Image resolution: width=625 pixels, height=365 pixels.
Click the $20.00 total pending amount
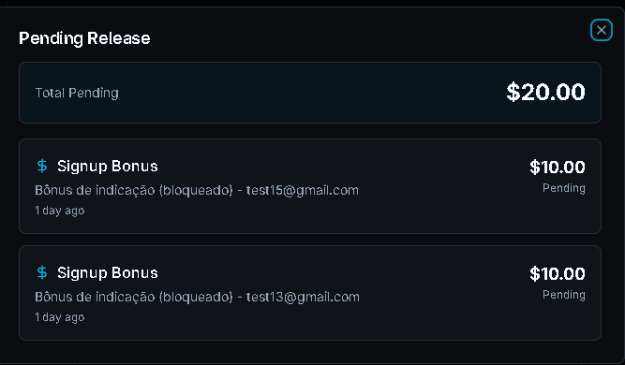pos(546,92)
